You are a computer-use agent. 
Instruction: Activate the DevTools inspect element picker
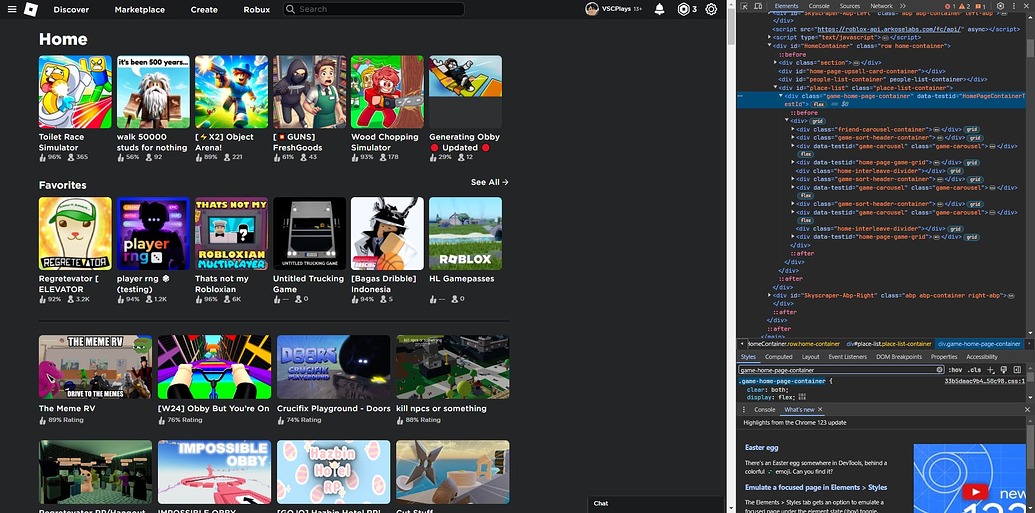[744, 6]
